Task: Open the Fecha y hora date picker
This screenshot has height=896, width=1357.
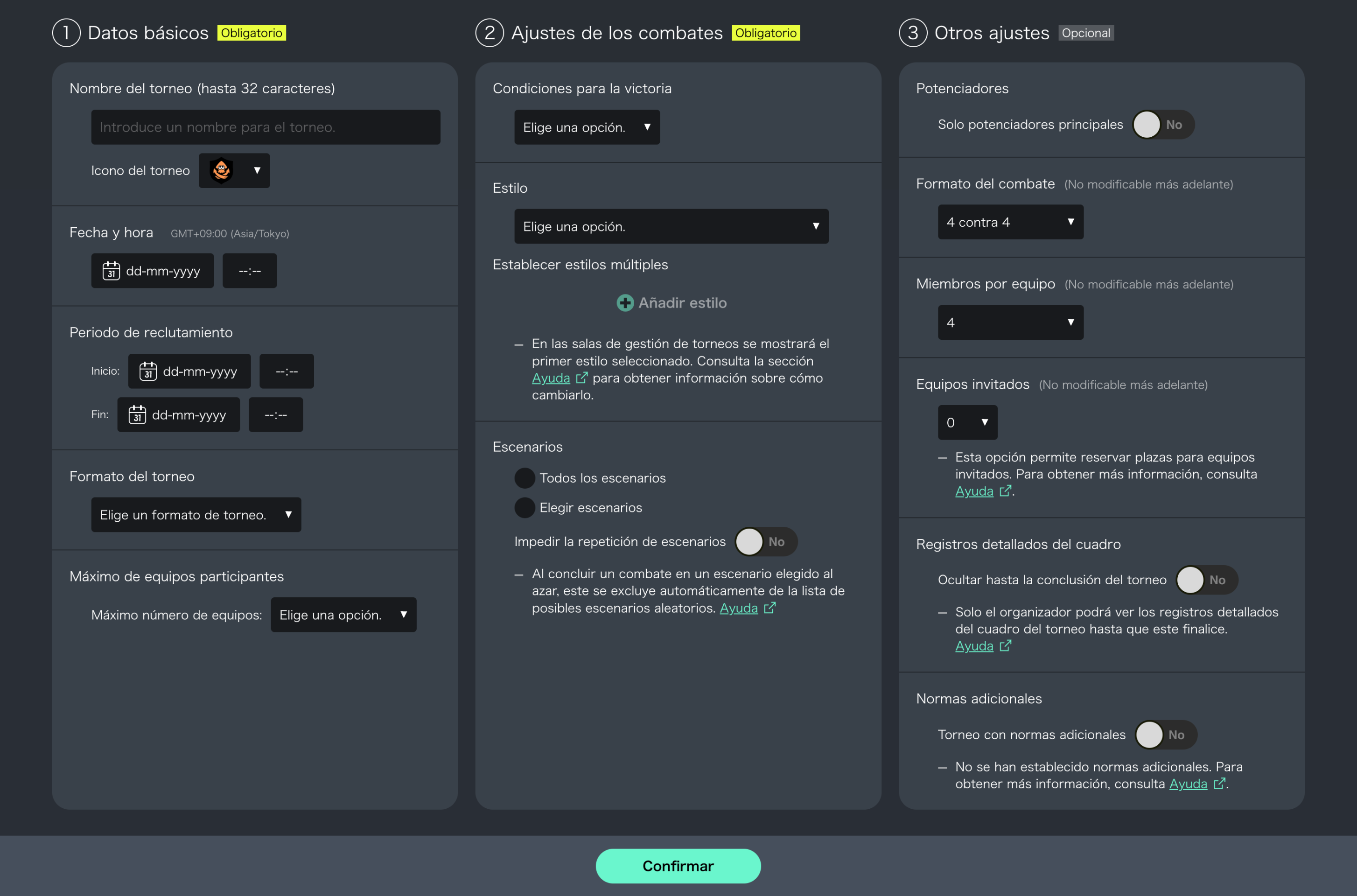Action: [x=153, y=271]
